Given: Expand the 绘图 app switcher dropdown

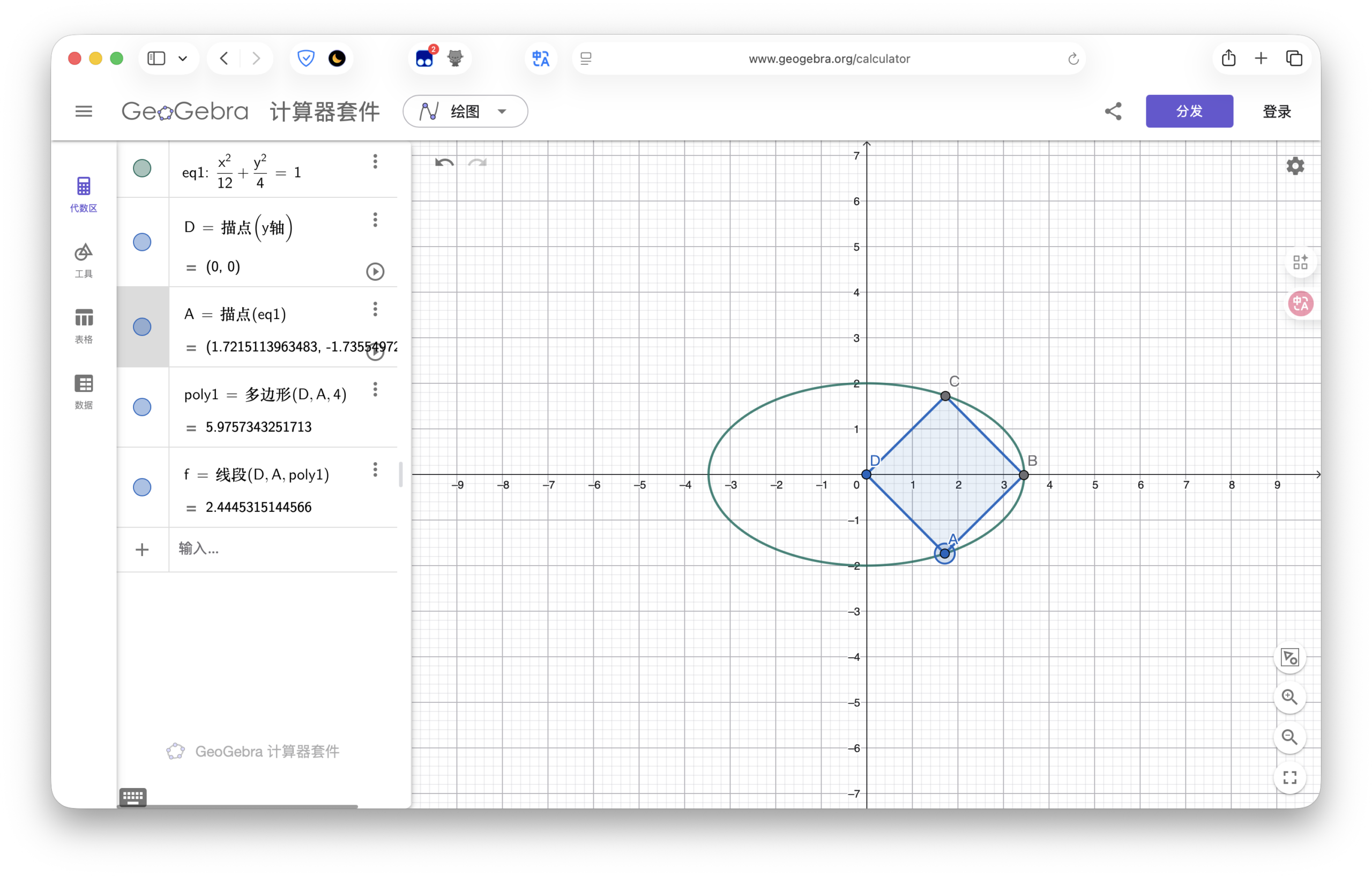Looking at the screenshot, I should (465, 111).
